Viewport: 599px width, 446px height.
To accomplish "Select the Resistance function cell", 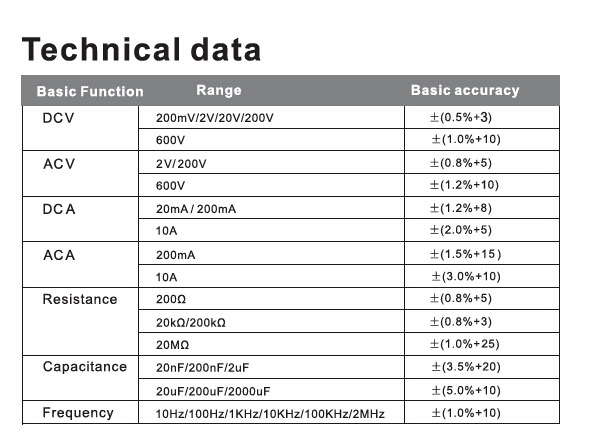I will tap(80, 322).
